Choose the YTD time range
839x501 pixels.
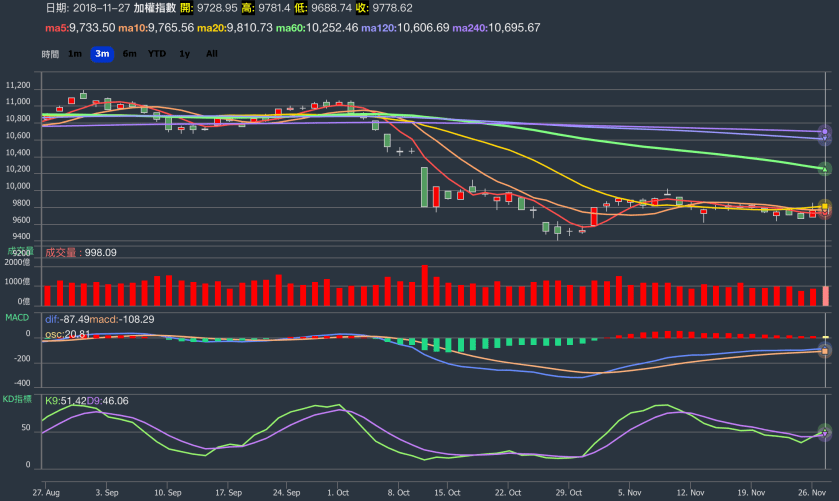(x=157, y=53)
